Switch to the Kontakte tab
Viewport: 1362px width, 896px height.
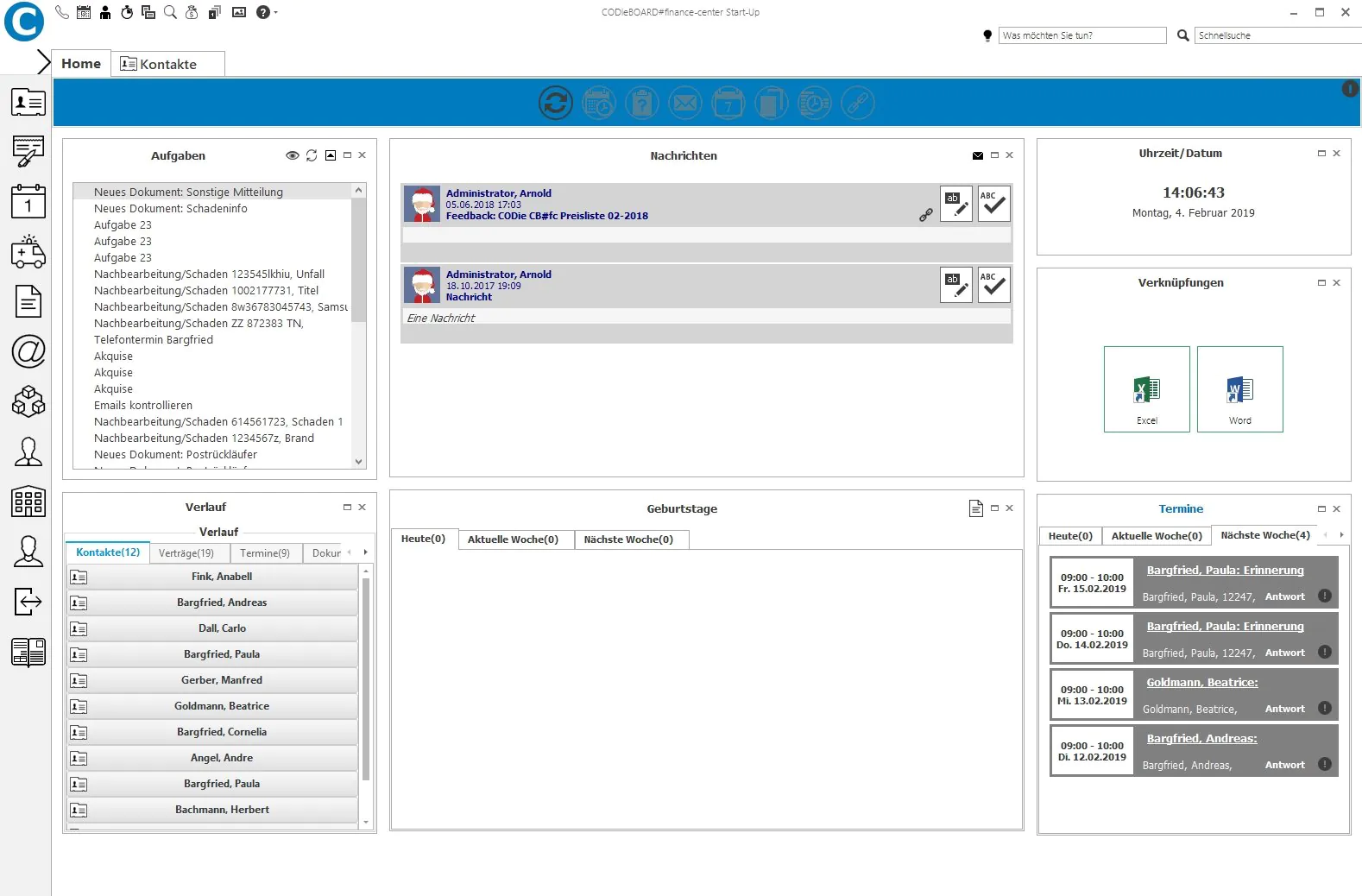coord(167,64)
